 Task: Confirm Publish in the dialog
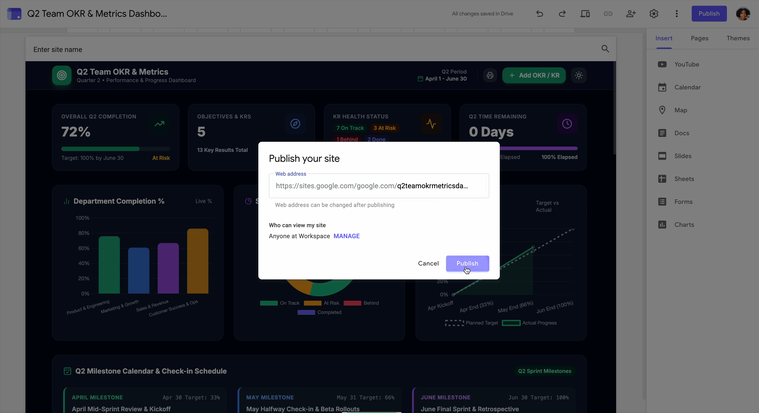coord(467,263)
